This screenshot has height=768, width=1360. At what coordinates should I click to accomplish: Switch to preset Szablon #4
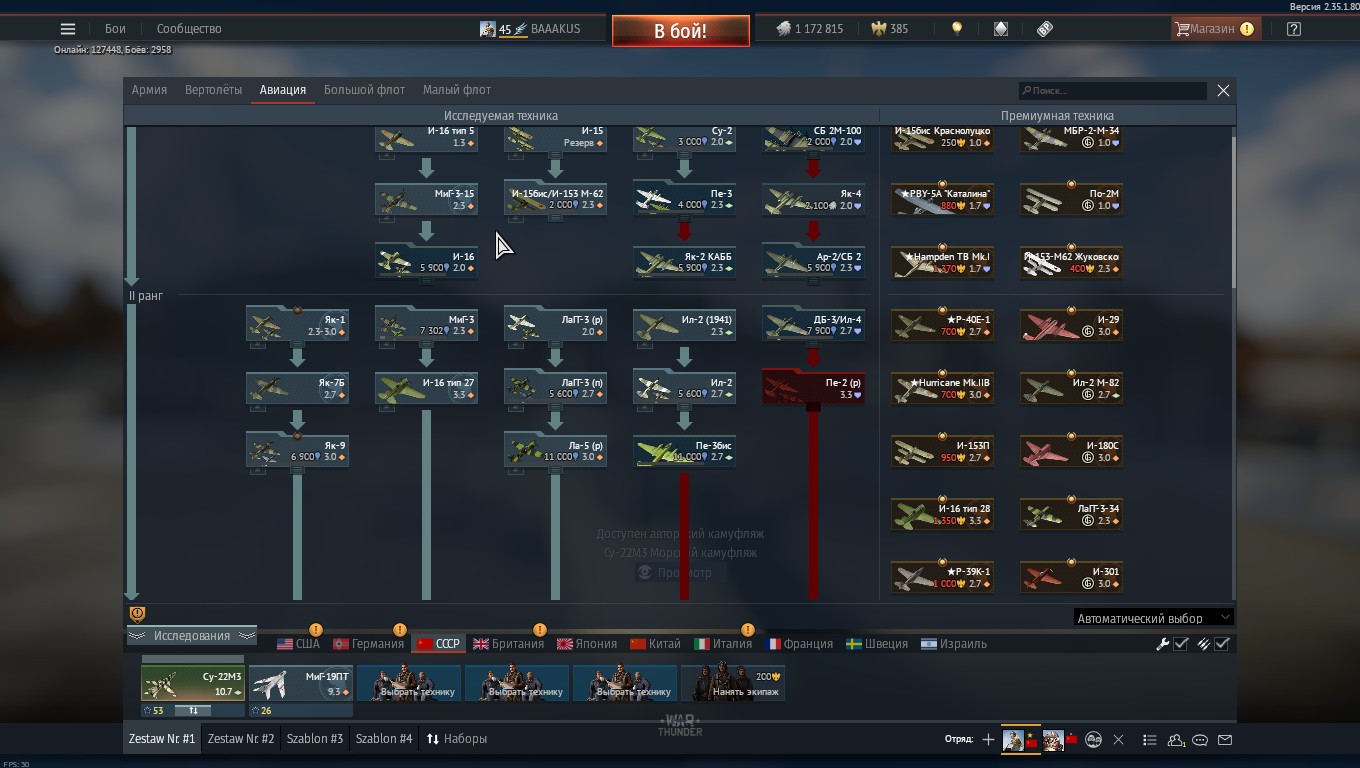click(x=384, y=739)
